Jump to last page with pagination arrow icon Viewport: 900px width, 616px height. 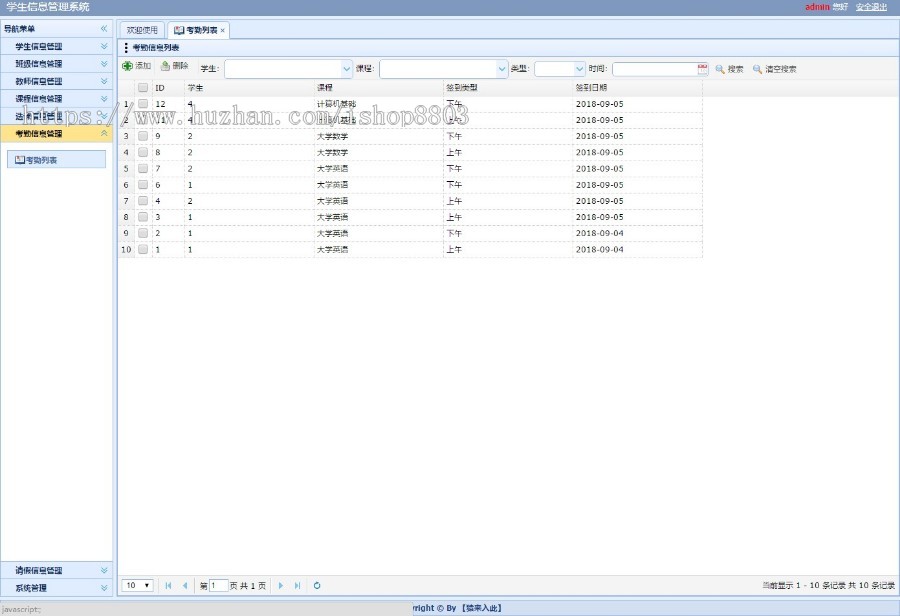(x=297, y=585)
